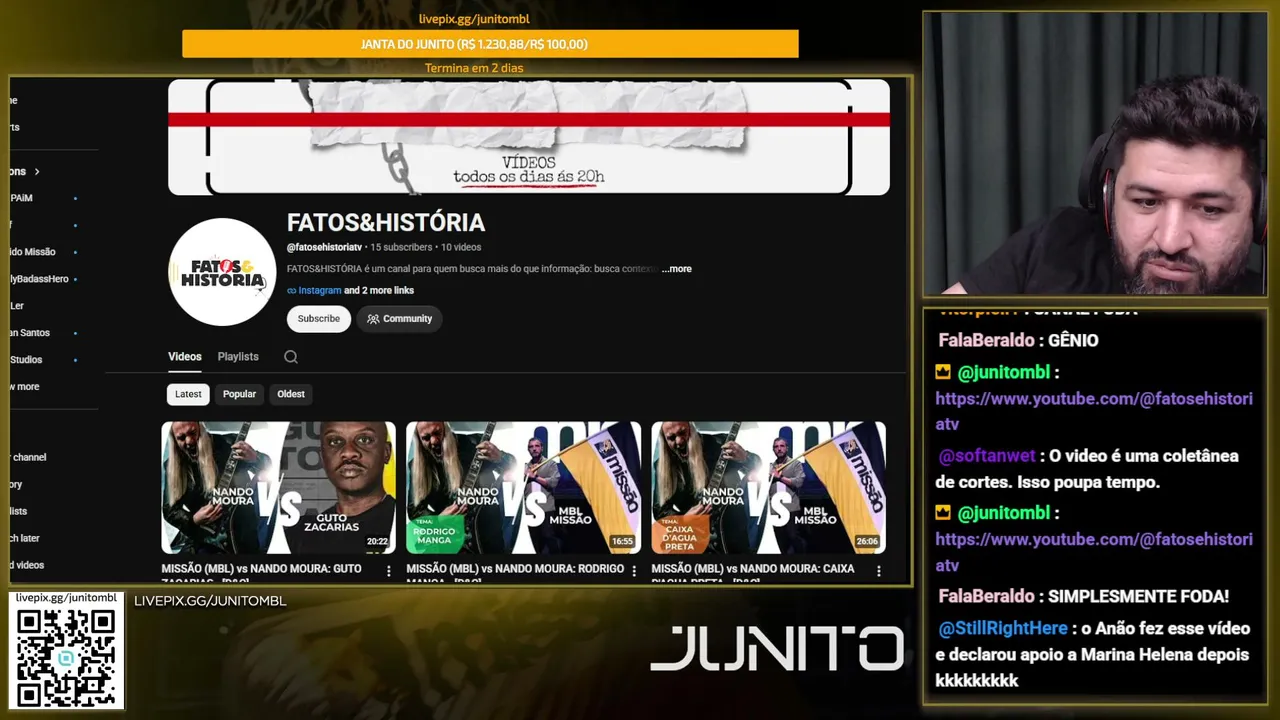
Task: Click 'livepix.gg/junitombl' above the donation bar
Action: pyautogui.click(x=474, y=19)
